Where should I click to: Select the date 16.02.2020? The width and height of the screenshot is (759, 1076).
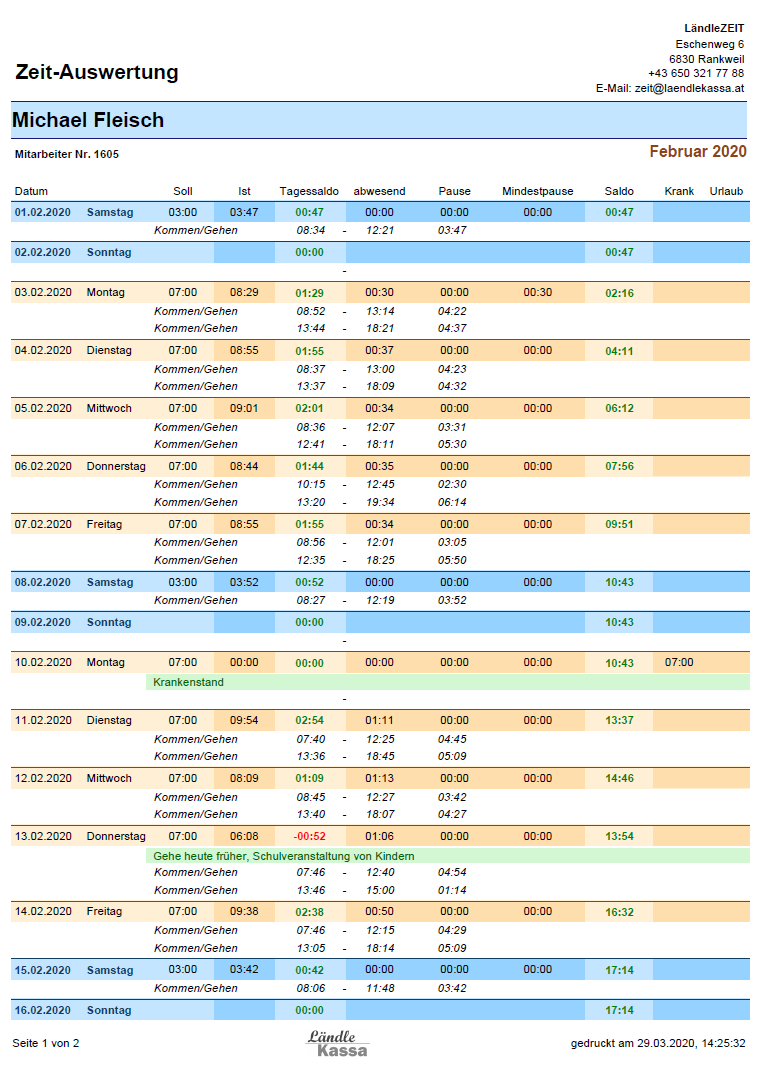tap(43, 1010)
